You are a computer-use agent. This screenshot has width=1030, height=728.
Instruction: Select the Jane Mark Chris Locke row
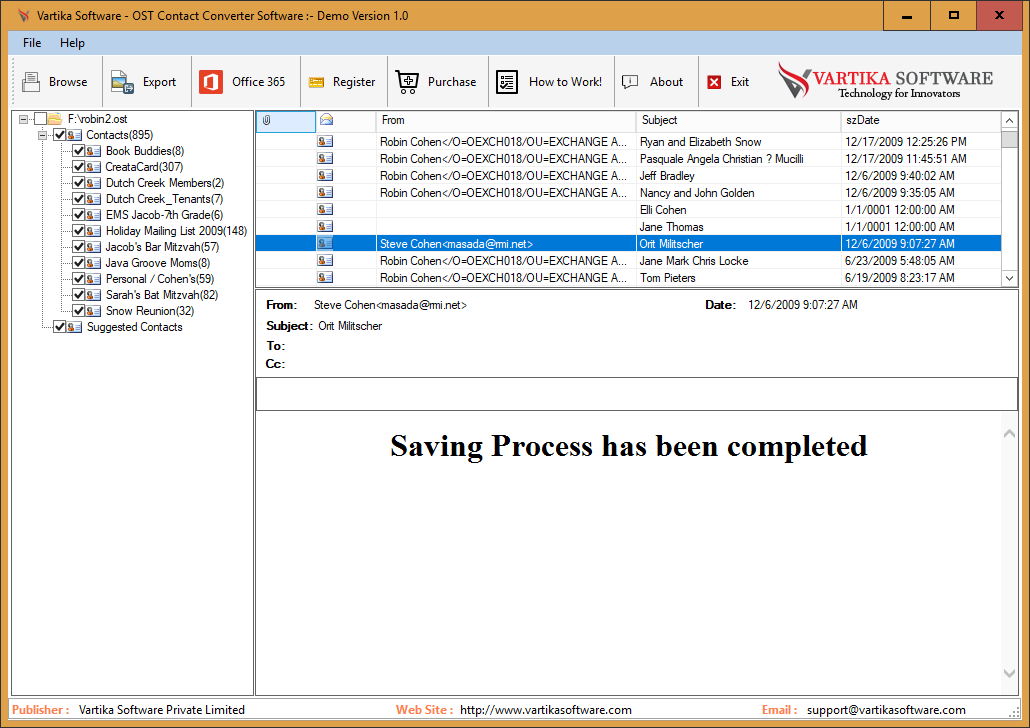pos(628,261)
